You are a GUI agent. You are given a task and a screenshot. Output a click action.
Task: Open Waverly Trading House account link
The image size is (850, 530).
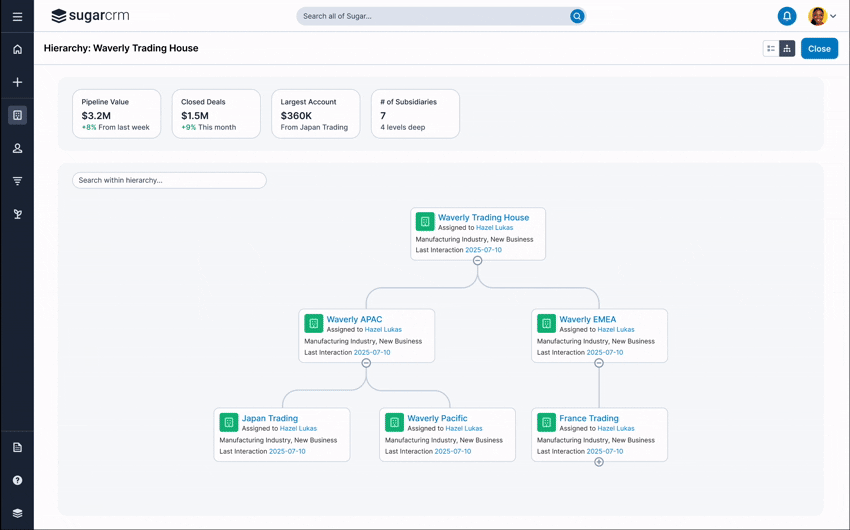(483, 217)
